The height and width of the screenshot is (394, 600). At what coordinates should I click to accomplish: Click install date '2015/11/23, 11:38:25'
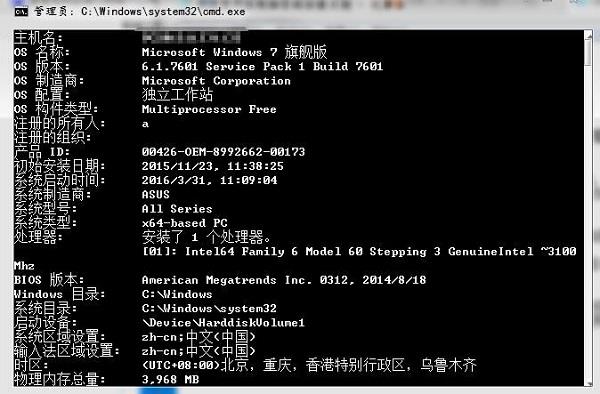(213, 166)
